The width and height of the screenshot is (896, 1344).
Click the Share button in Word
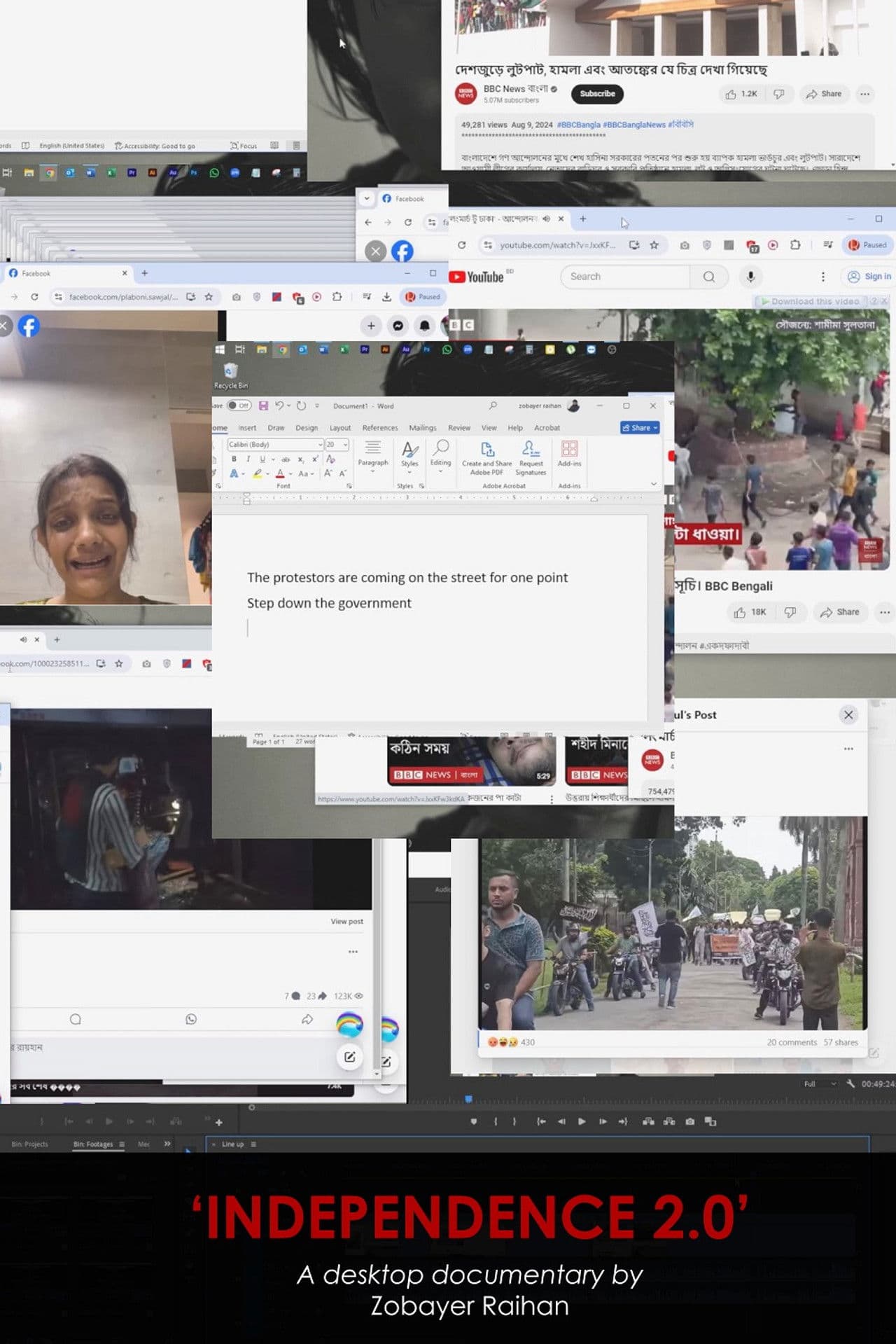(x=639, y=428)
